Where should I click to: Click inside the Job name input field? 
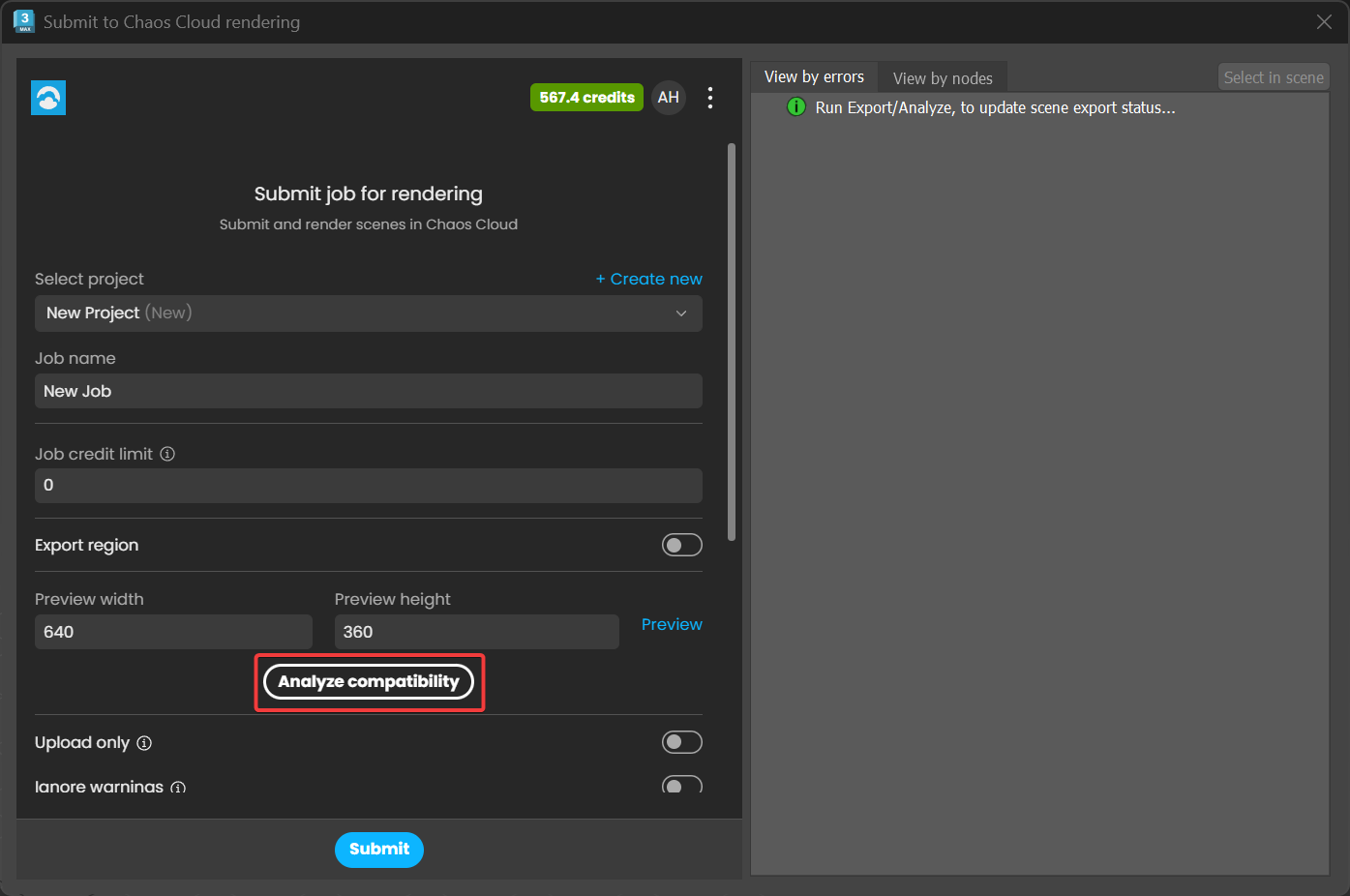(369, 391)
